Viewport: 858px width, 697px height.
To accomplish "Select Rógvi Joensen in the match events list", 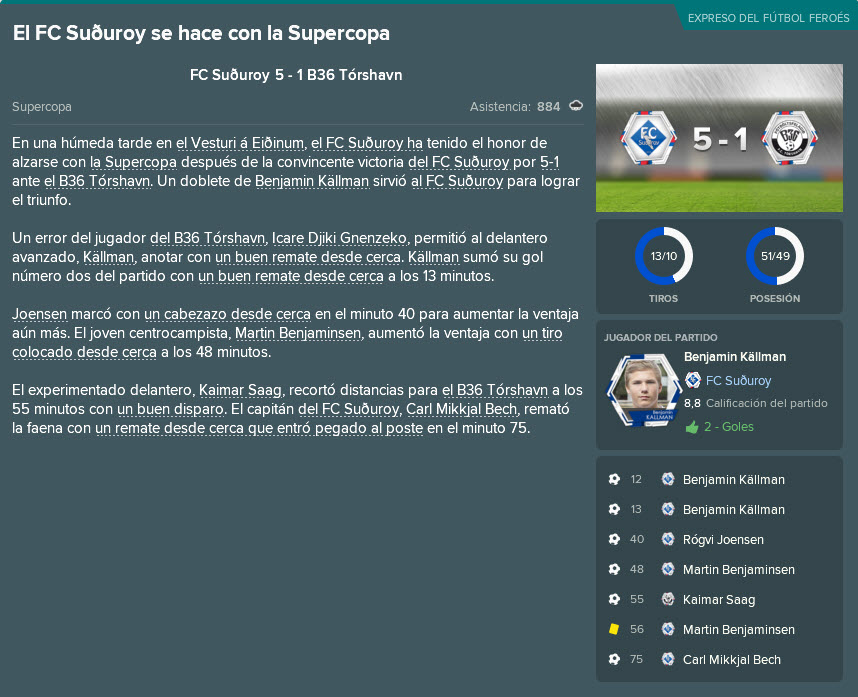I will click(x=723, y=539).
